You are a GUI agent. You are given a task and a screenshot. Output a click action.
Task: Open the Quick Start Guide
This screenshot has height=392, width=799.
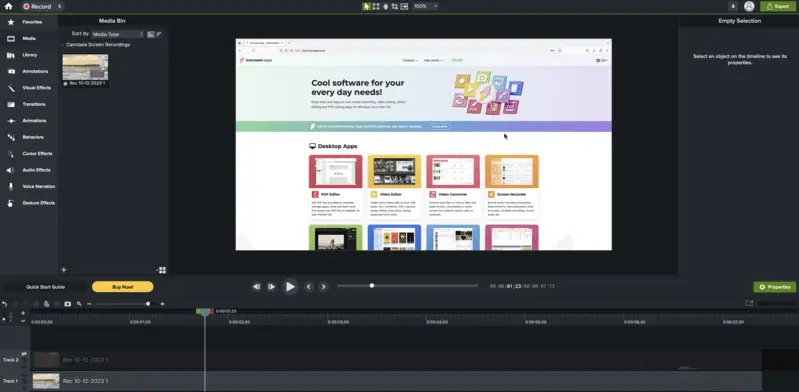(x=45, y=287)
